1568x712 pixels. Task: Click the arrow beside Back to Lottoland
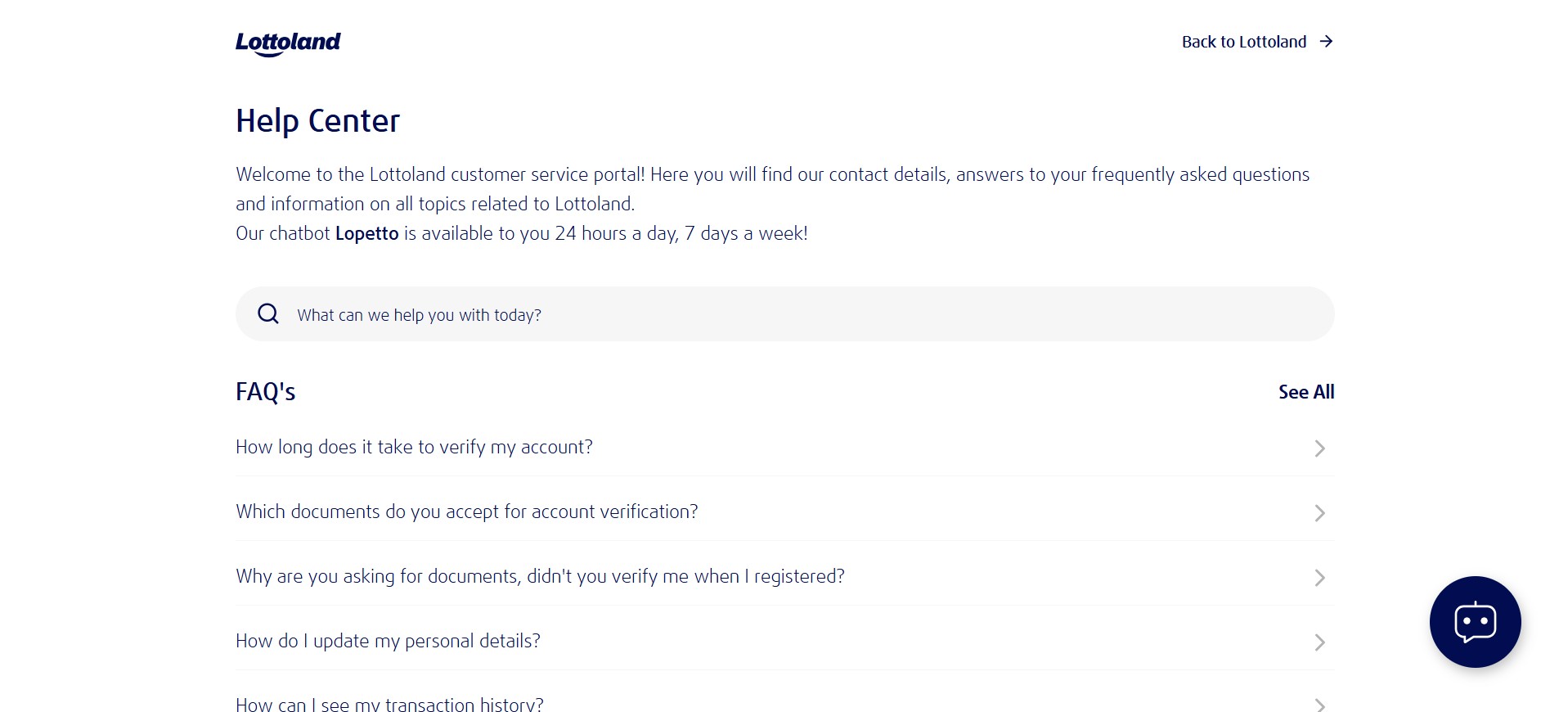click(x=1326, y=41)
